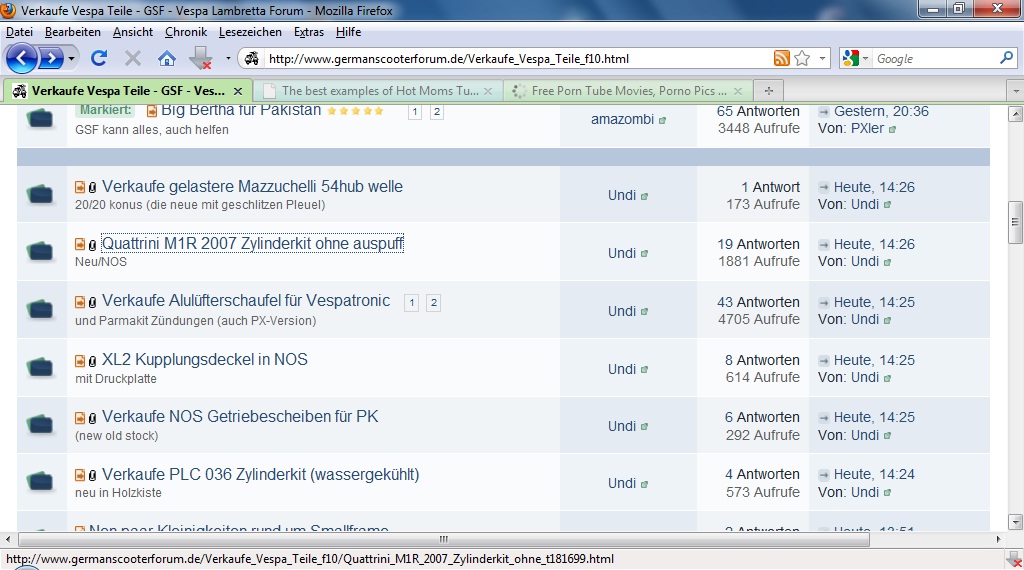1024x570 pixels.
Task: Open thread 'Verkaufe PLC 036 Zylinderkit (wassergekühlt)'
Action: tap(261, 474)
